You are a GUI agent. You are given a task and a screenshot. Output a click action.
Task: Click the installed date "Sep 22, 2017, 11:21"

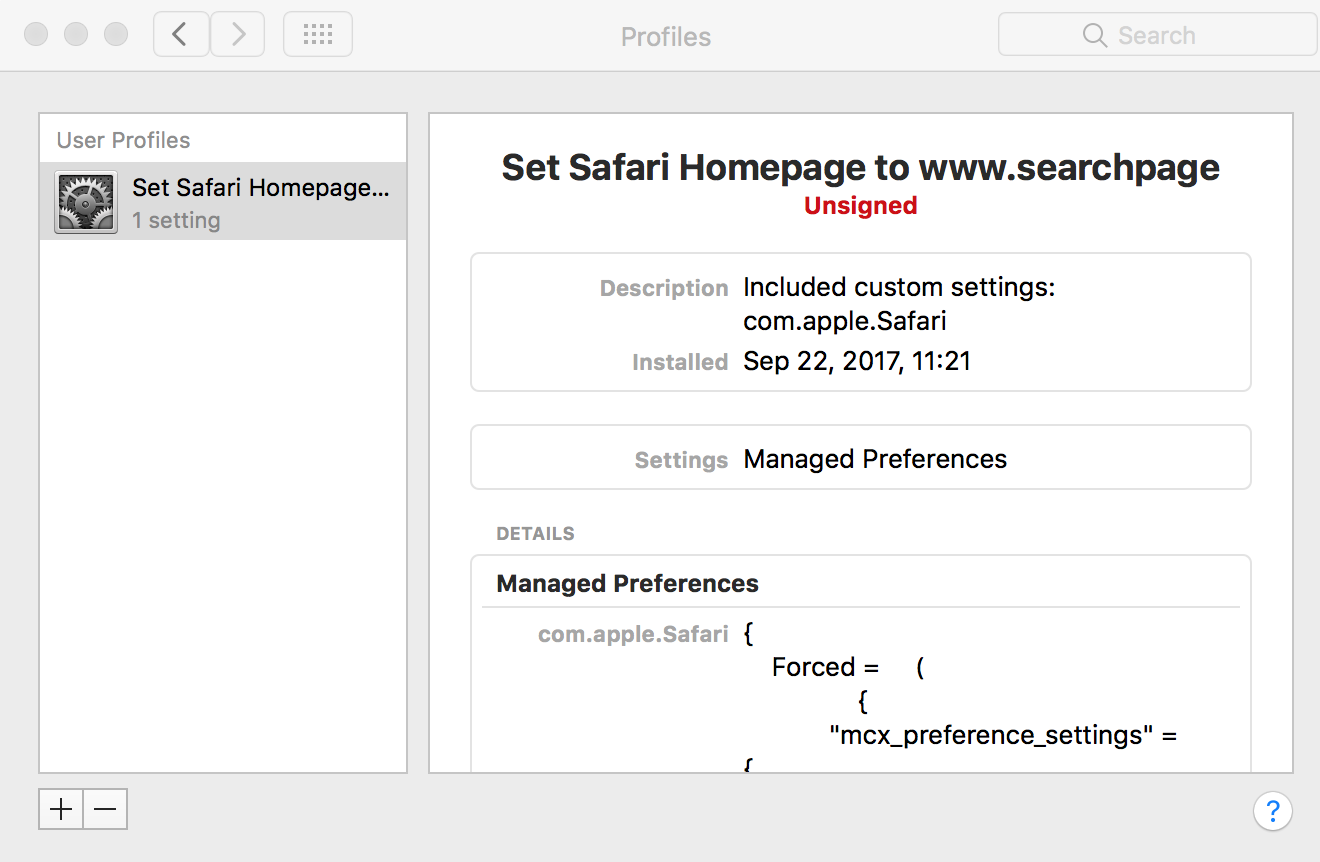pyautogui.click(x=857, y=361)
